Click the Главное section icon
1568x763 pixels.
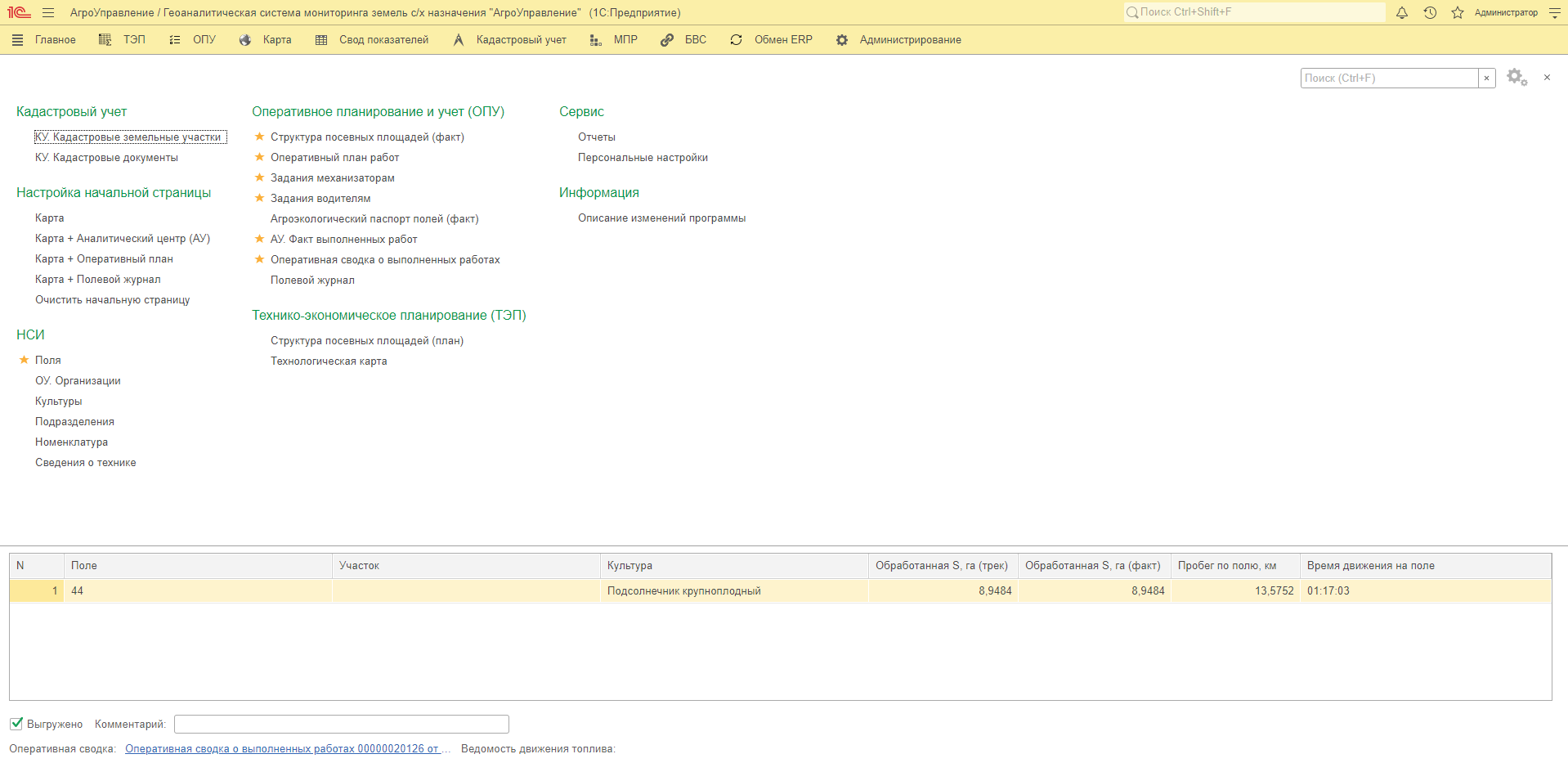point(17,40)
